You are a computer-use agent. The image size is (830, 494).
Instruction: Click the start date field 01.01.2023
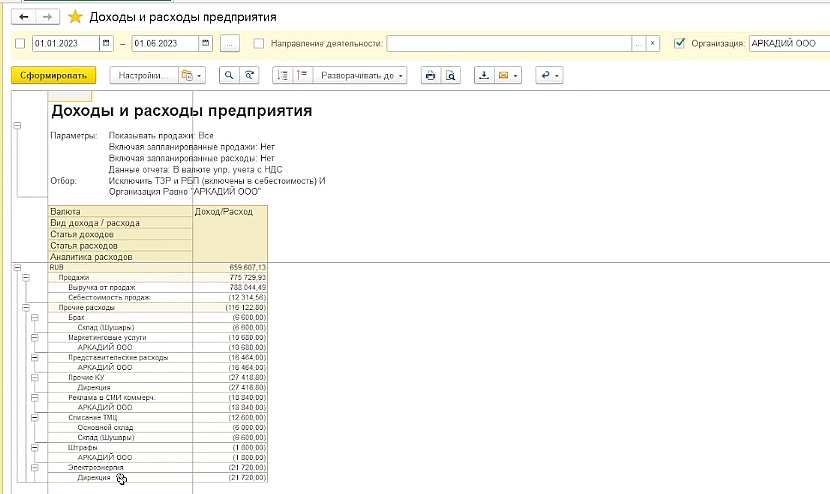click(66, 43)
